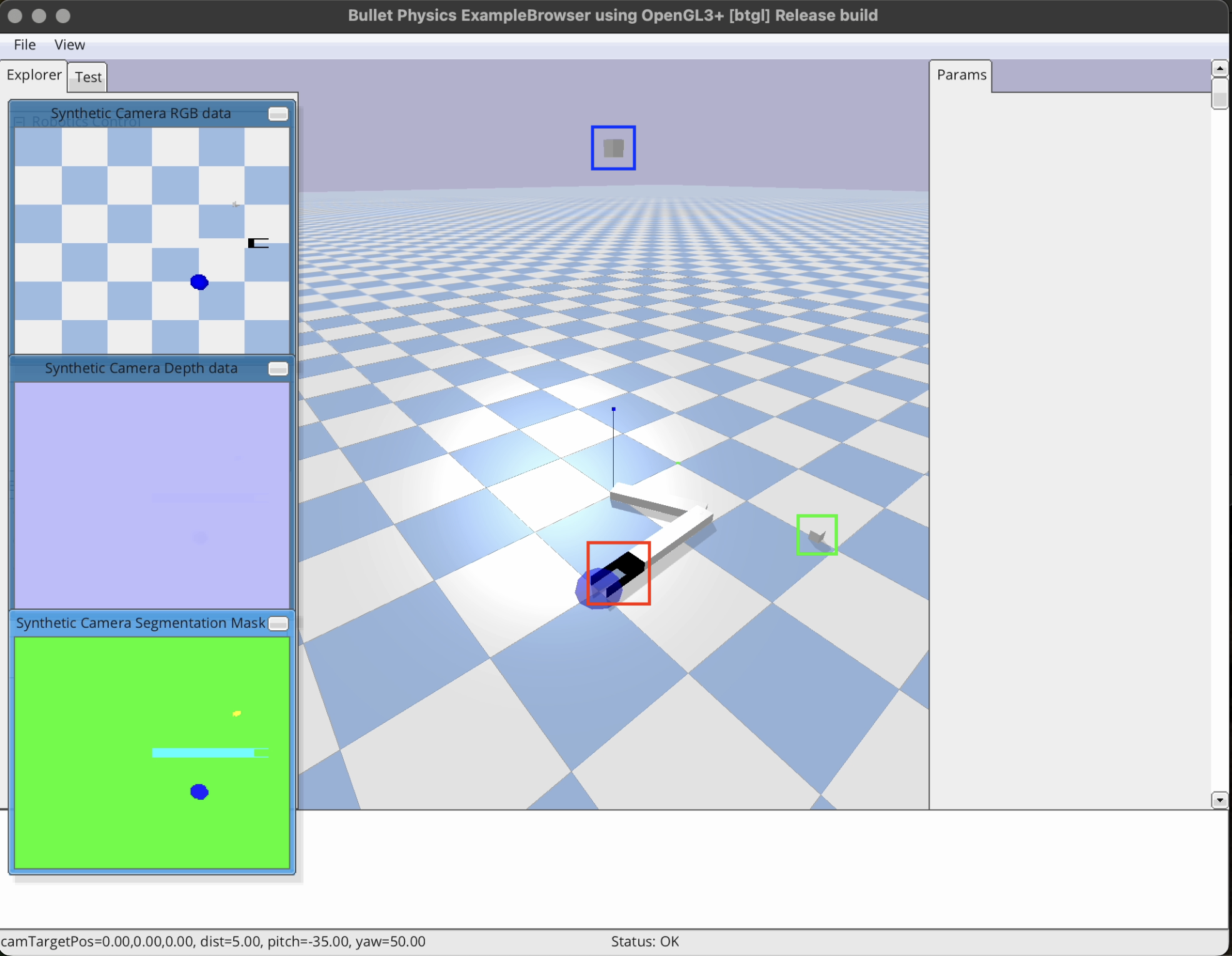Collapse the Robotics Control tree node

pos(20,121)
